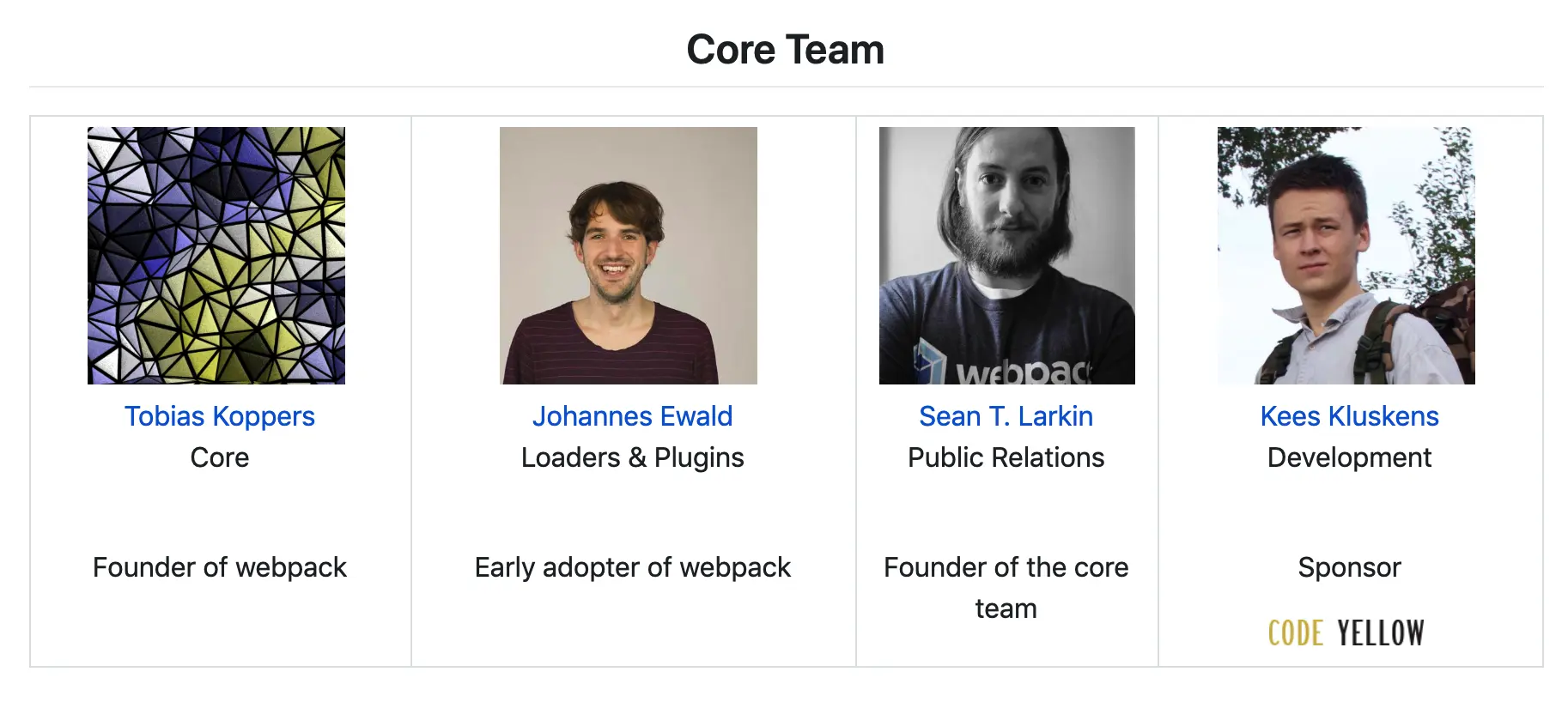Click Johannes Ewald's portrait photo
Viewport: 1568px width, 702px height.
[629, 255]
